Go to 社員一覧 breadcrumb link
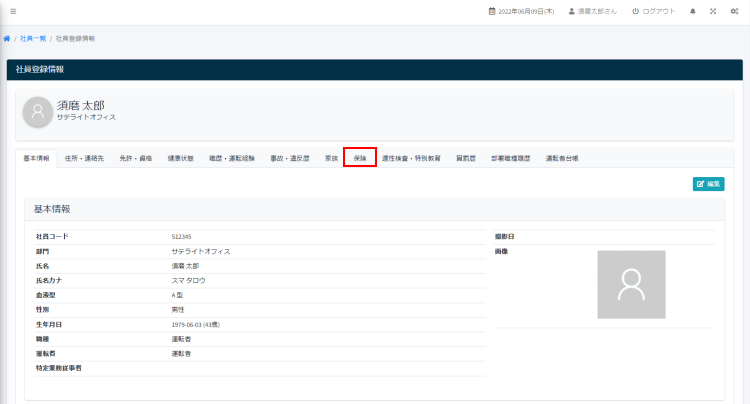This screenshot has height=404, width=750. (32, 38)
